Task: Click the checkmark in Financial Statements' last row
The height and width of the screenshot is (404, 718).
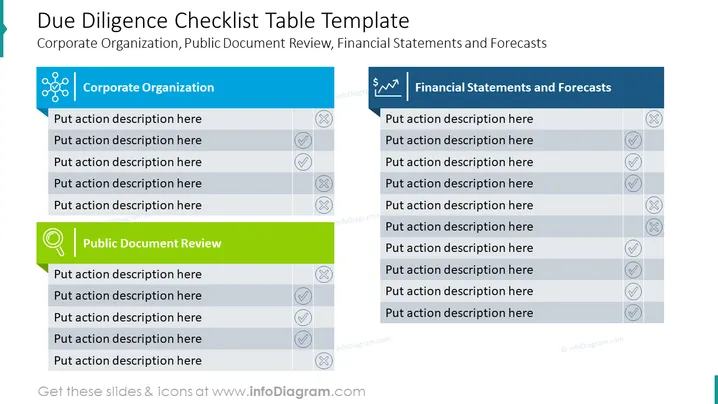Action: tap(633, 313)
